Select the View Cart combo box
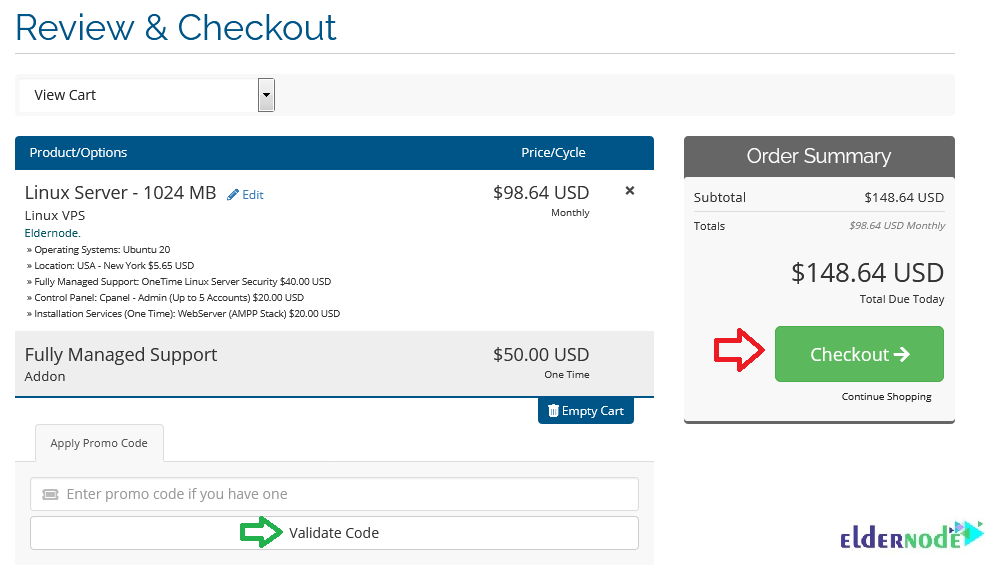This screenshot has width=1007, height=567. (x=147, y=95)
